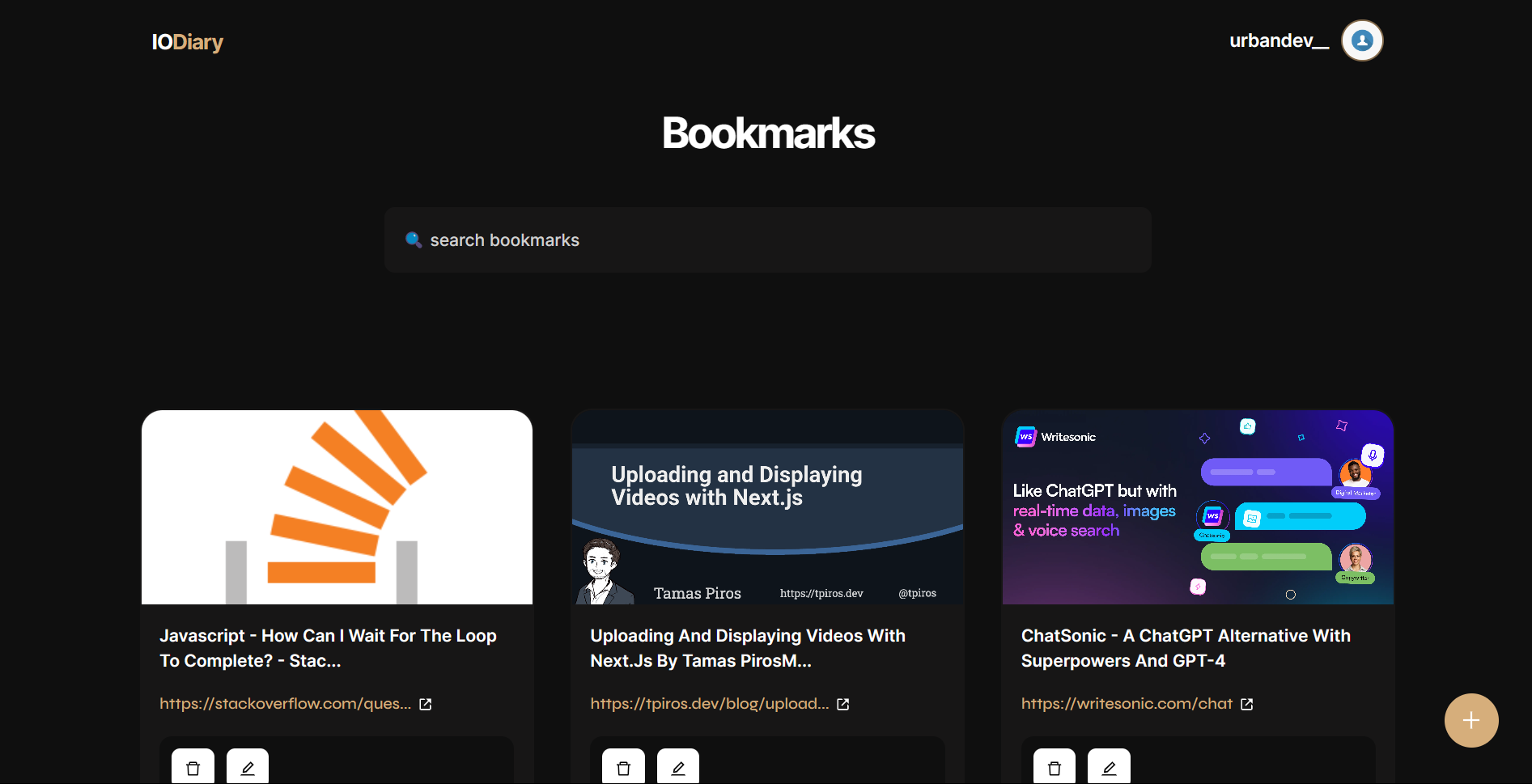Image resolution: width=1532 pixels, height=784 pixels.
Task: Click external-link icon beside stackoverflow URL
Action: pyautogui.click(x=426, y=705)
